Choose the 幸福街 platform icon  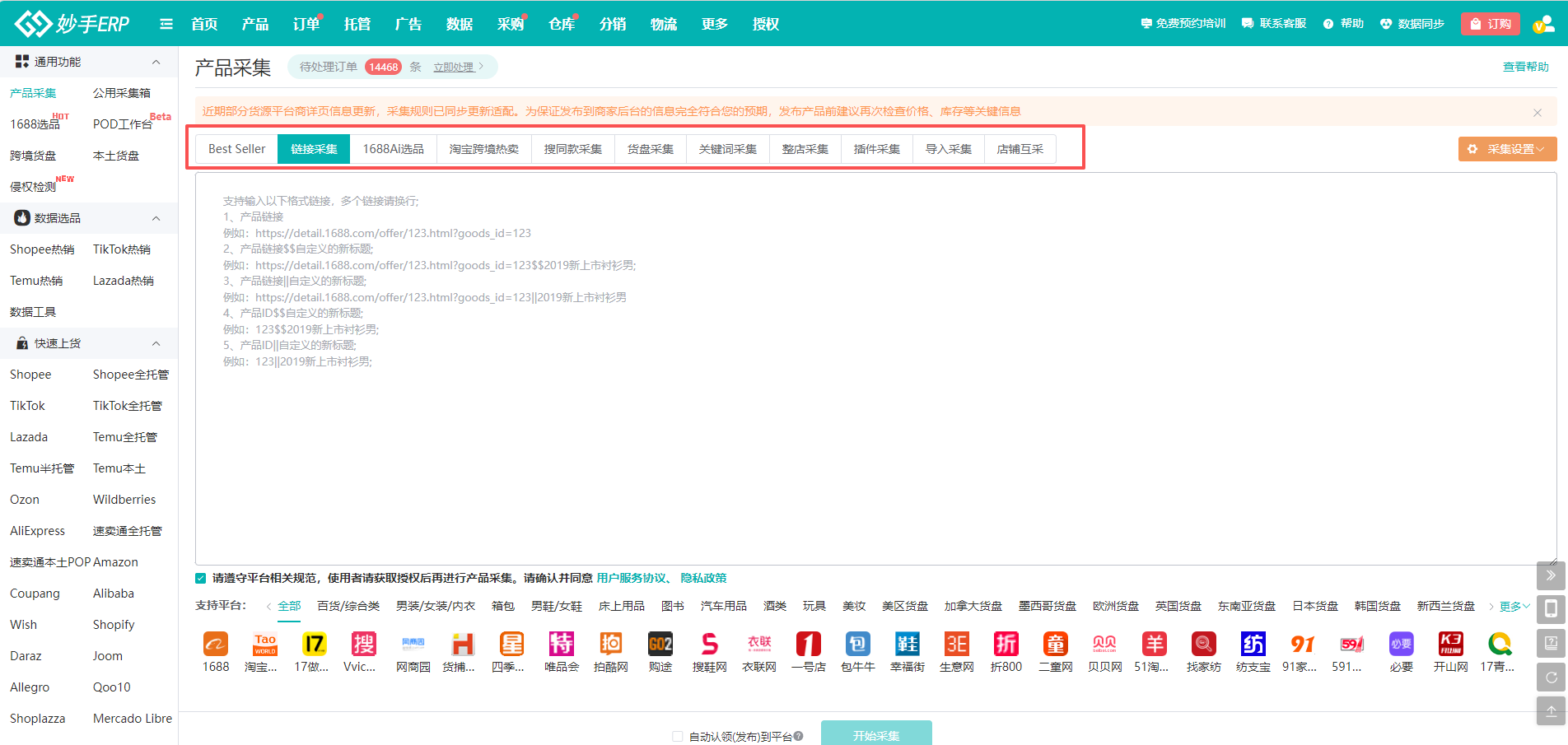[908, 643]
